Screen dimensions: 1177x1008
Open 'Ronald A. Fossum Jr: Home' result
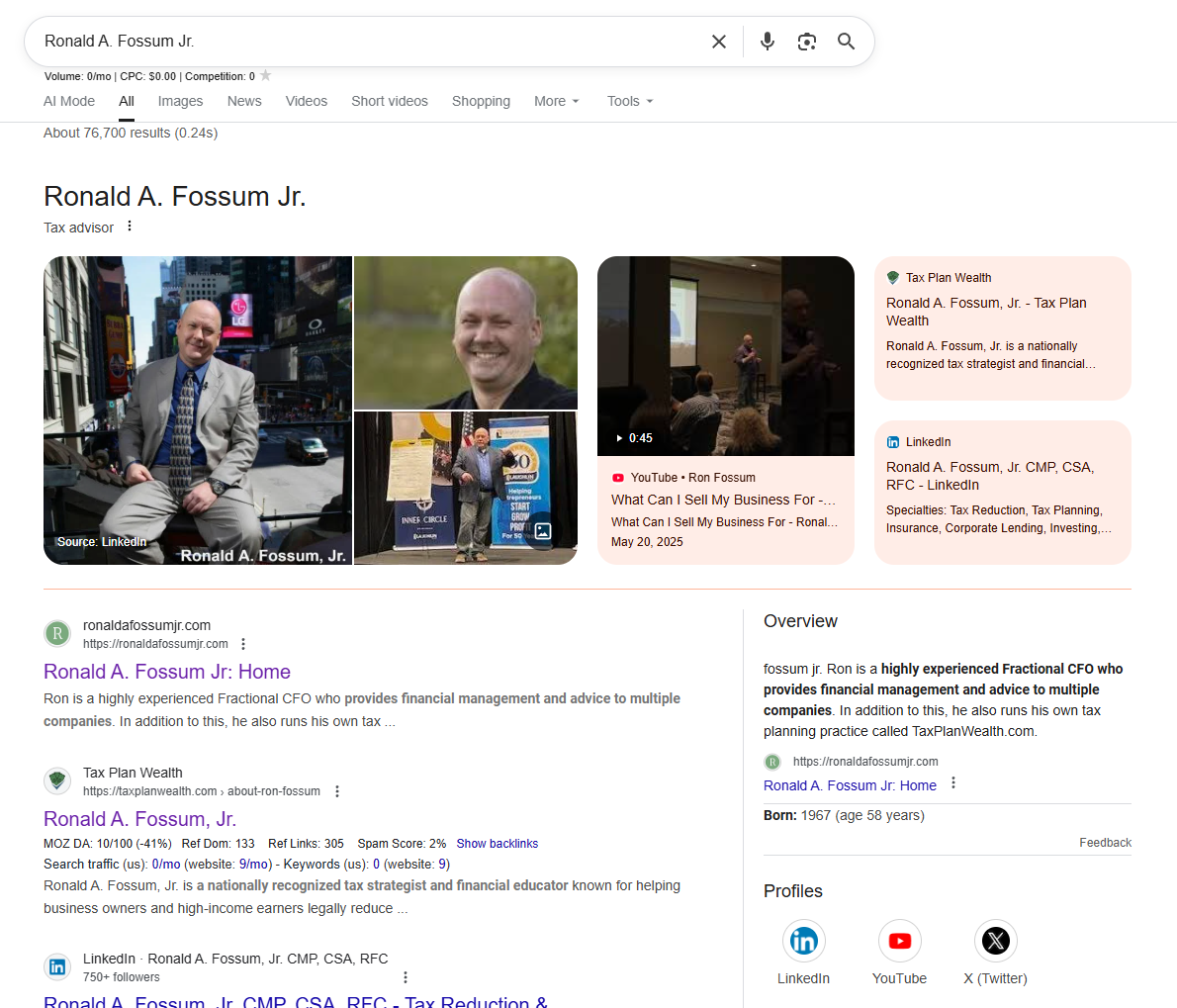coord(166,672)
